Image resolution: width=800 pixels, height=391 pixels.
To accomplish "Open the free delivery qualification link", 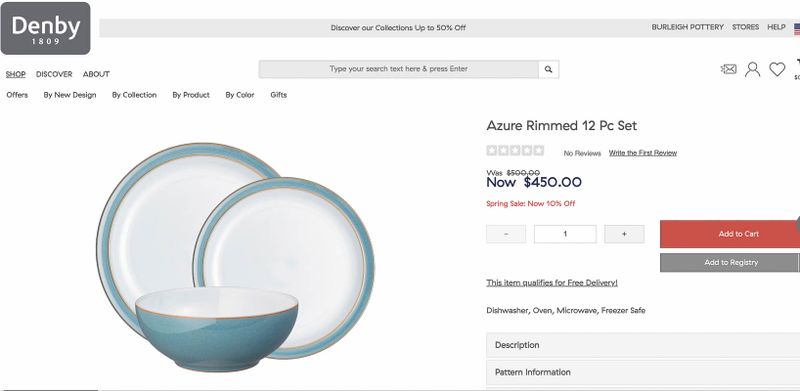I will [x=552, y=283].
